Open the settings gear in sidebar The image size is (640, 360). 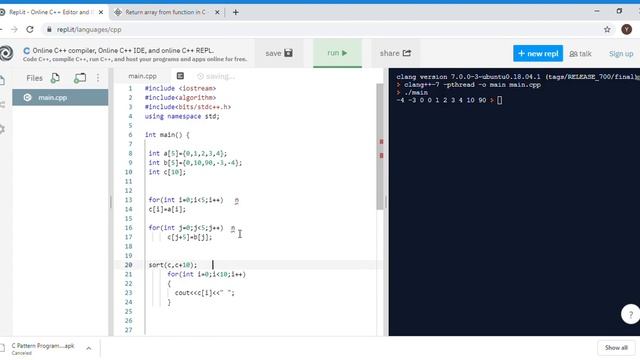2,129
